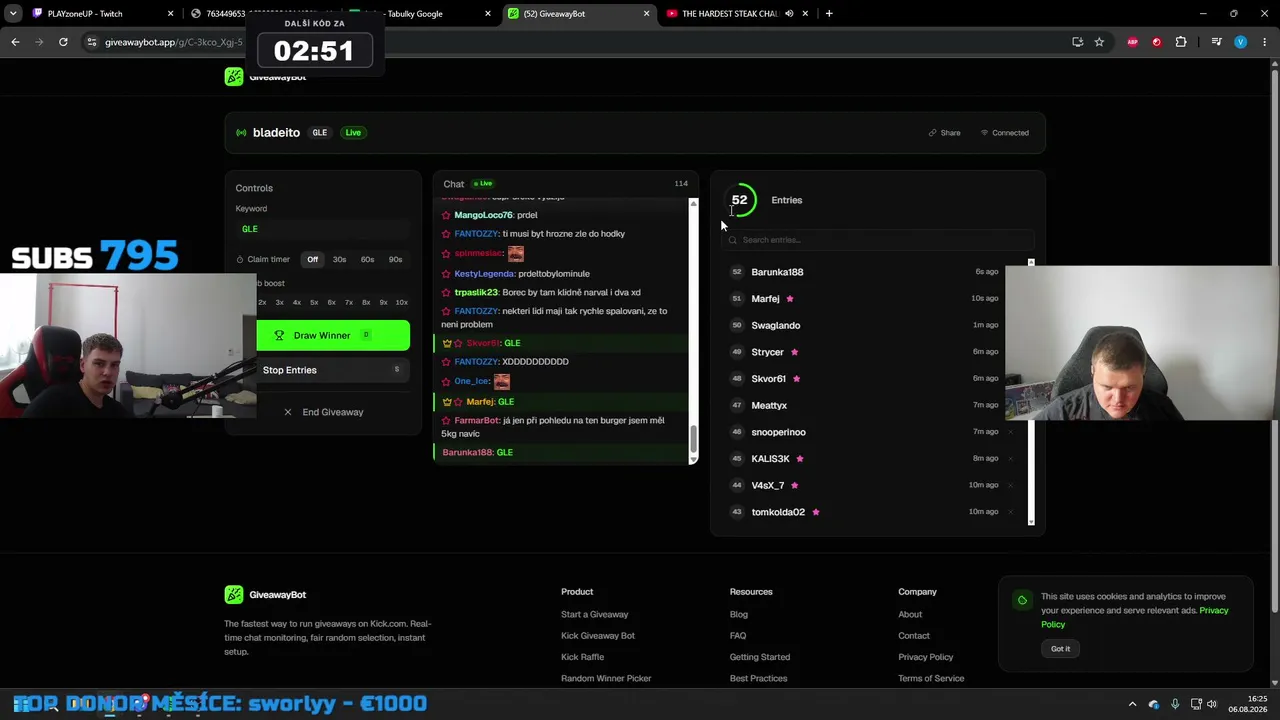Click the chat panel scrollbar thumb
The image size is (1280, 720).
coord(693,441)
